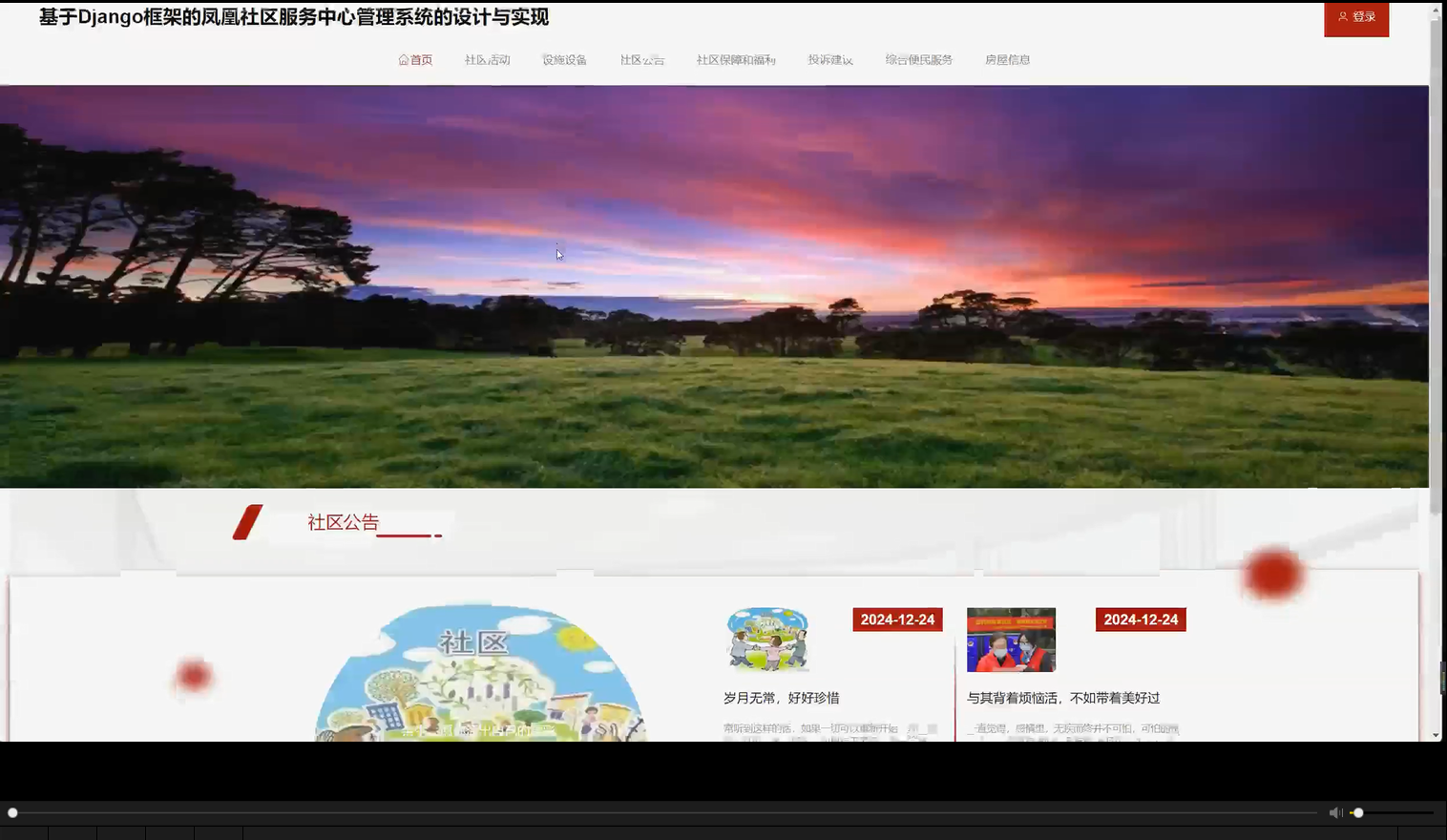Click the volume slider handle

[1358, 812]
